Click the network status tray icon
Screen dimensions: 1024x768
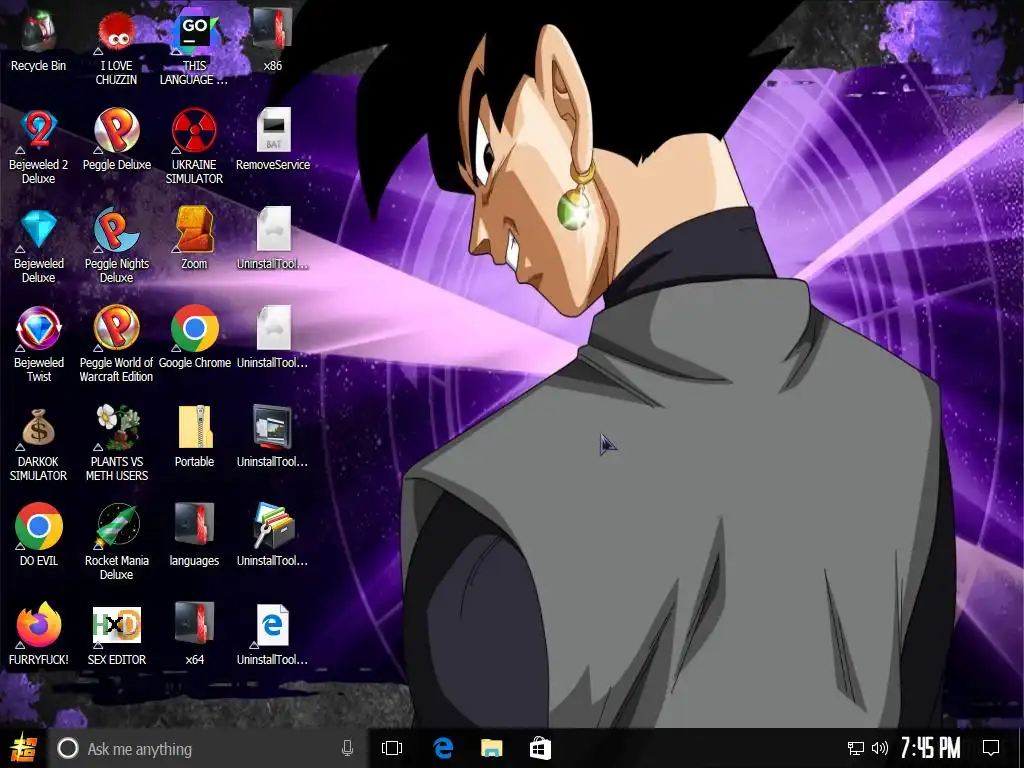856,748
